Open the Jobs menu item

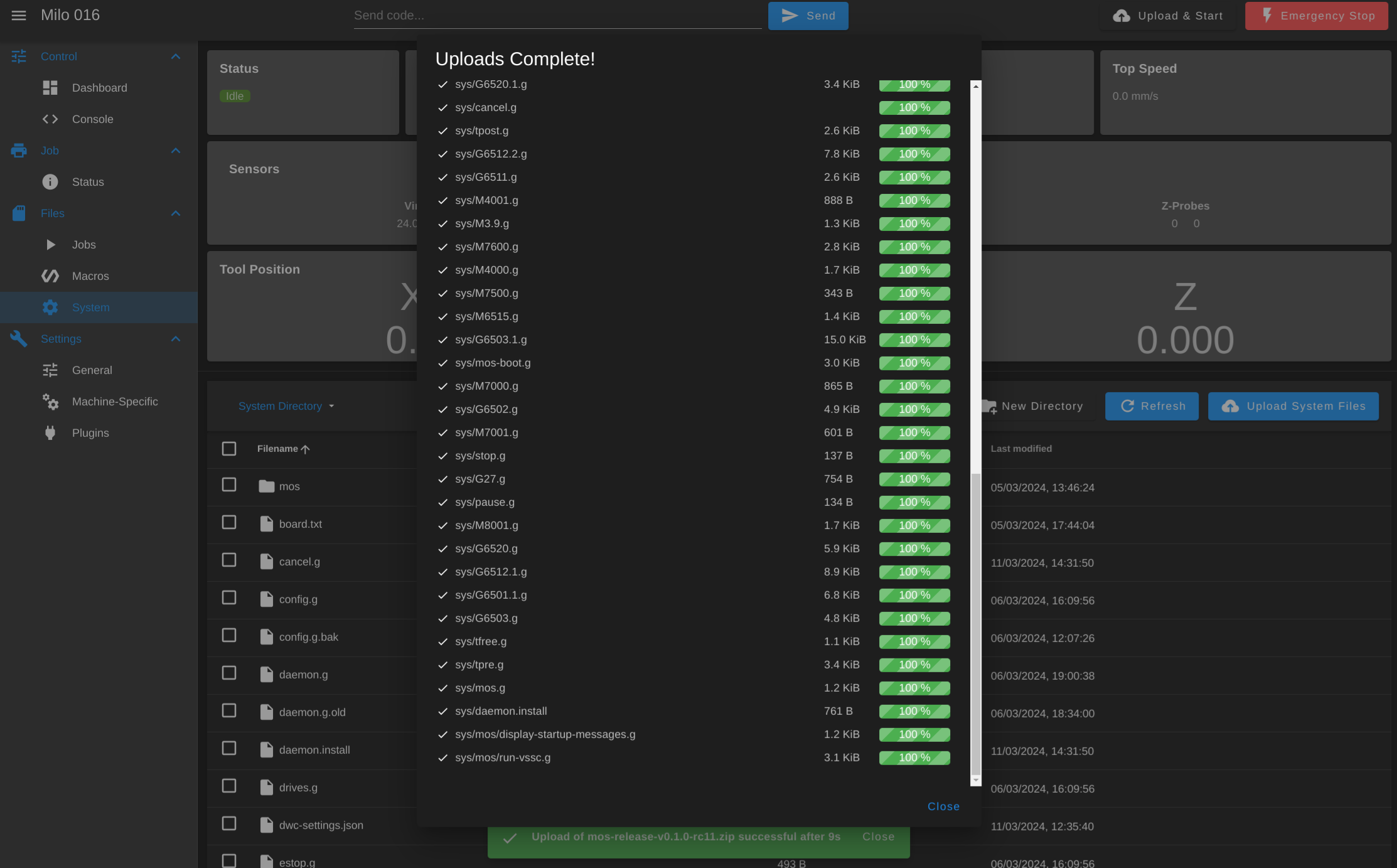point(83,244)
